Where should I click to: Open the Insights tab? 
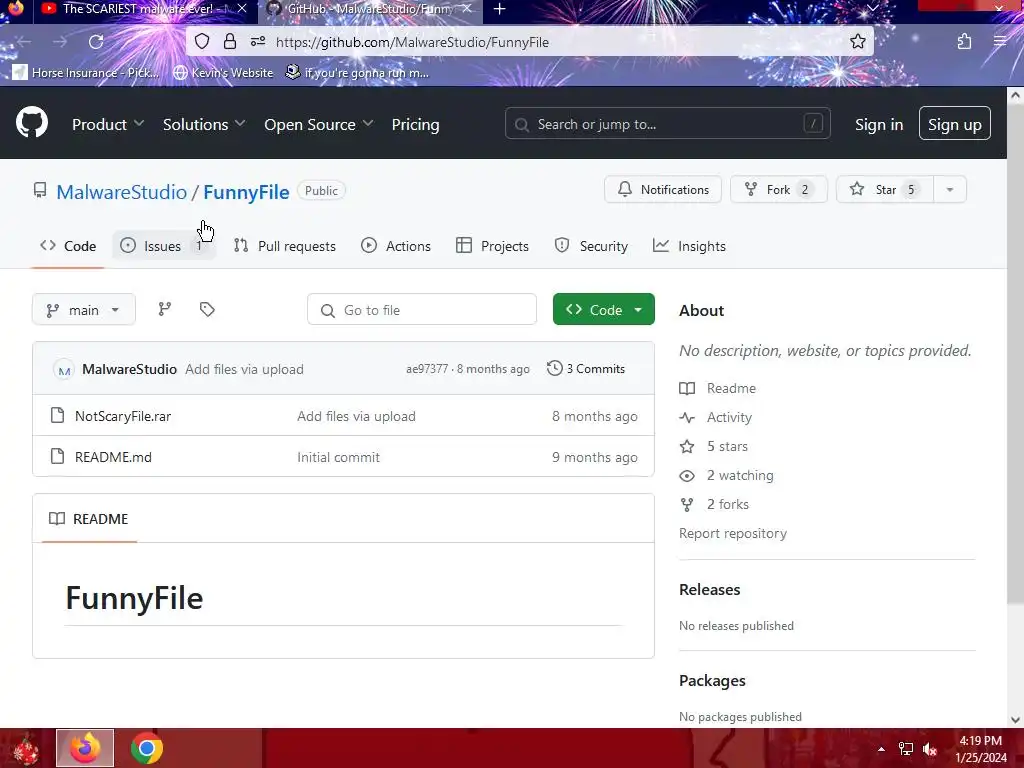tap(689, 246)
